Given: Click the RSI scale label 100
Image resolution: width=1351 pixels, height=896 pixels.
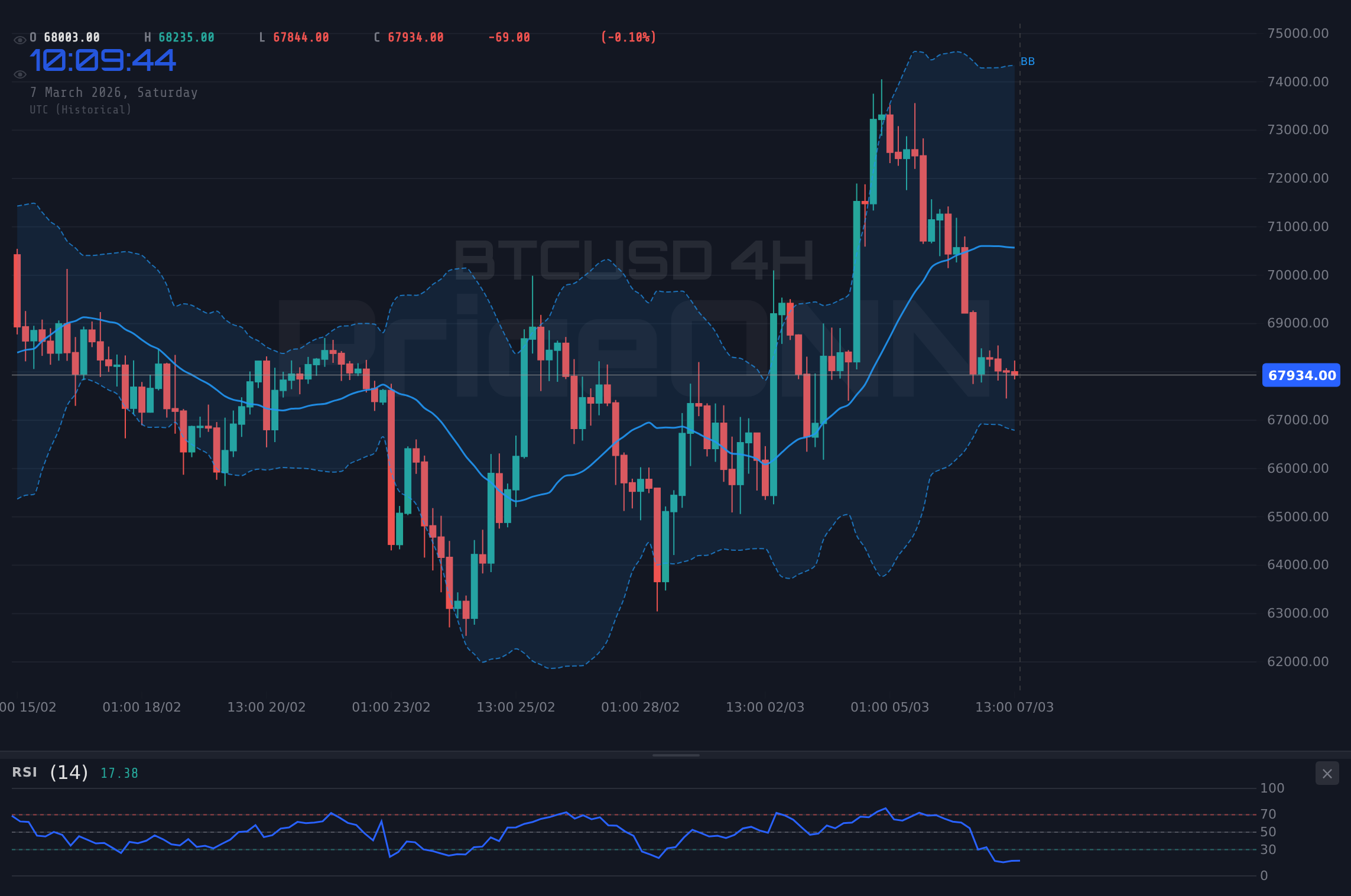Looking at the screenshot, I should pyautogui.click(x=1272, y=788).
